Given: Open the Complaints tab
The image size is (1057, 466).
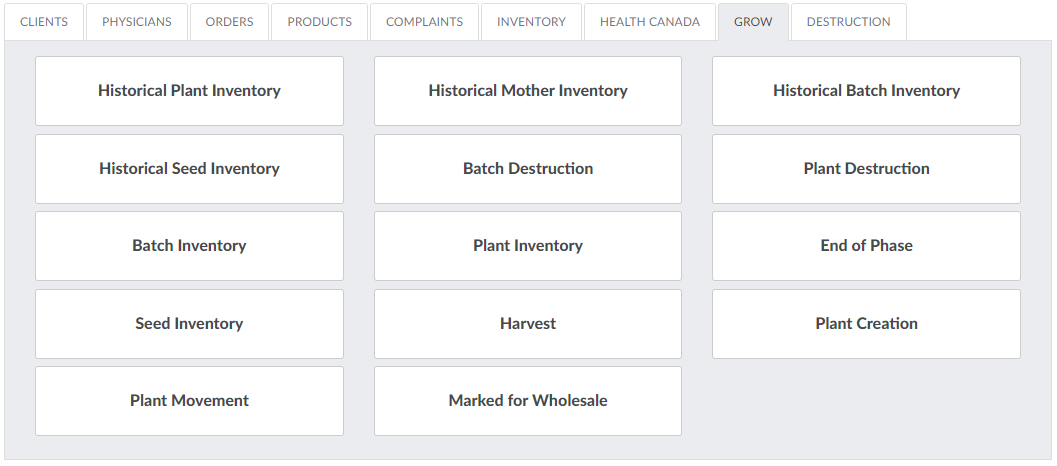Looking at the screenshot, I should point(424,22).
